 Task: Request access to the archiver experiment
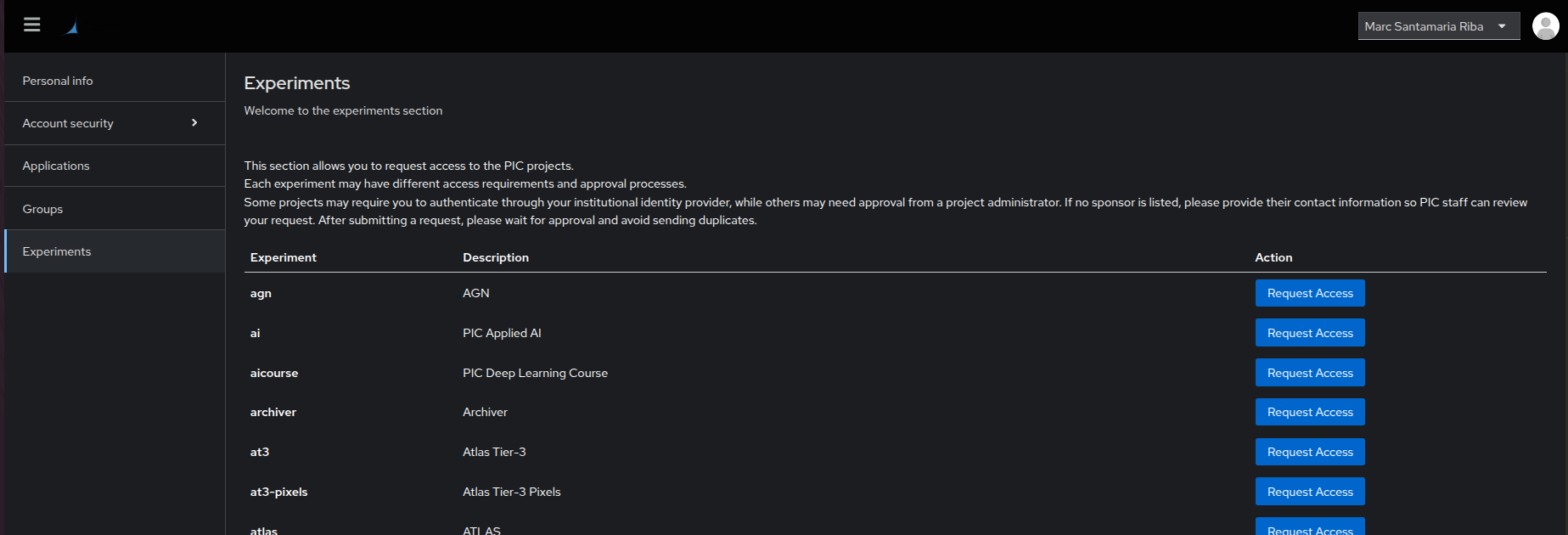point(1309,412)
